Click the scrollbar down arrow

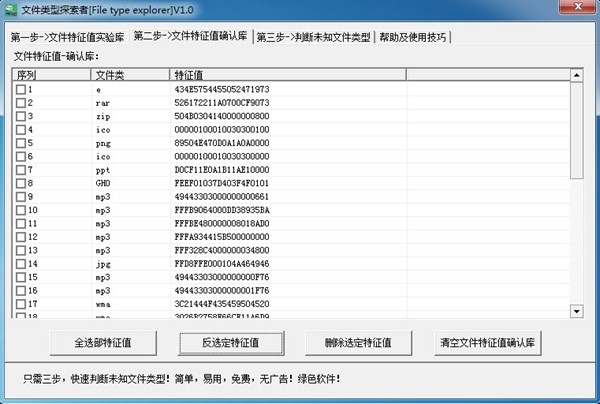click(x=576, y=311)
